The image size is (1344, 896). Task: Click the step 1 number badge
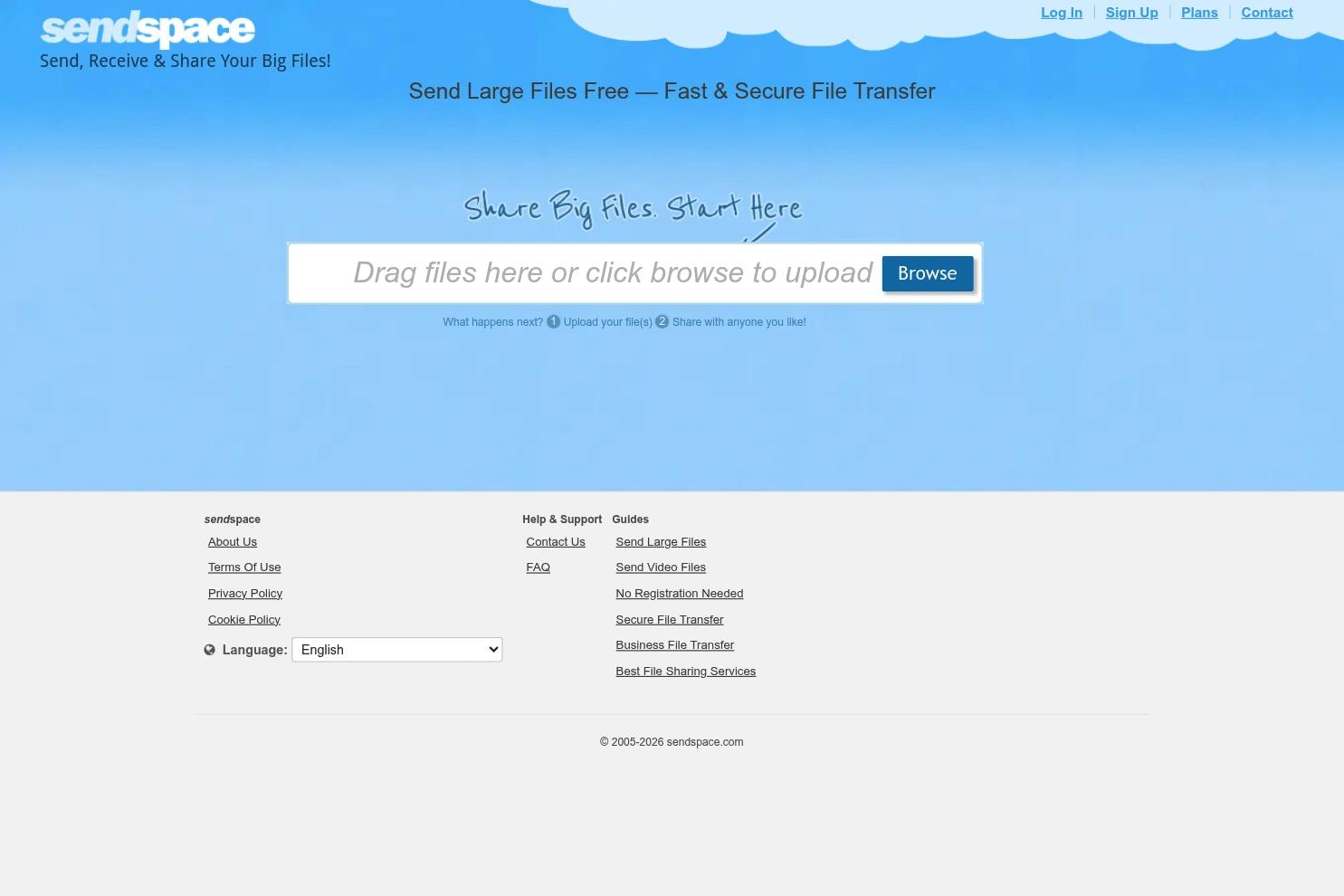coord(554,321)
